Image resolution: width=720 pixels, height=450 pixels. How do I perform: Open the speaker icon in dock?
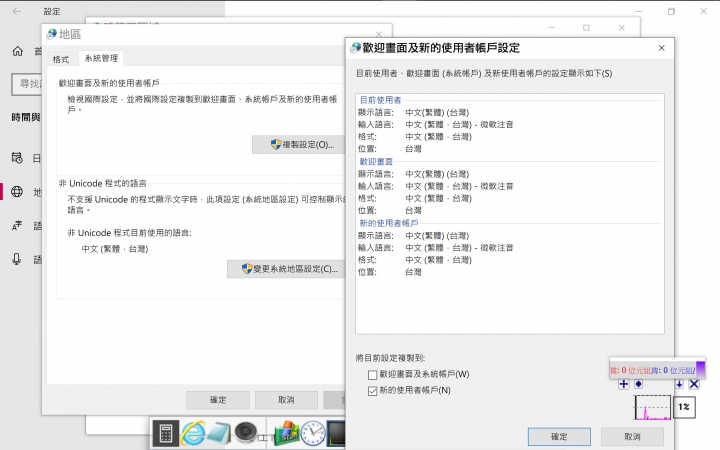point(246,432)
